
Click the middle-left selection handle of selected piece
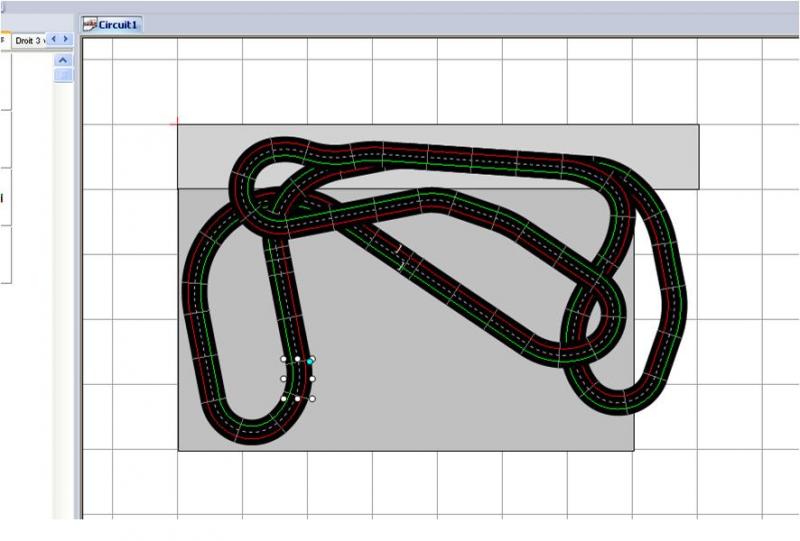(x=284, y=378)
